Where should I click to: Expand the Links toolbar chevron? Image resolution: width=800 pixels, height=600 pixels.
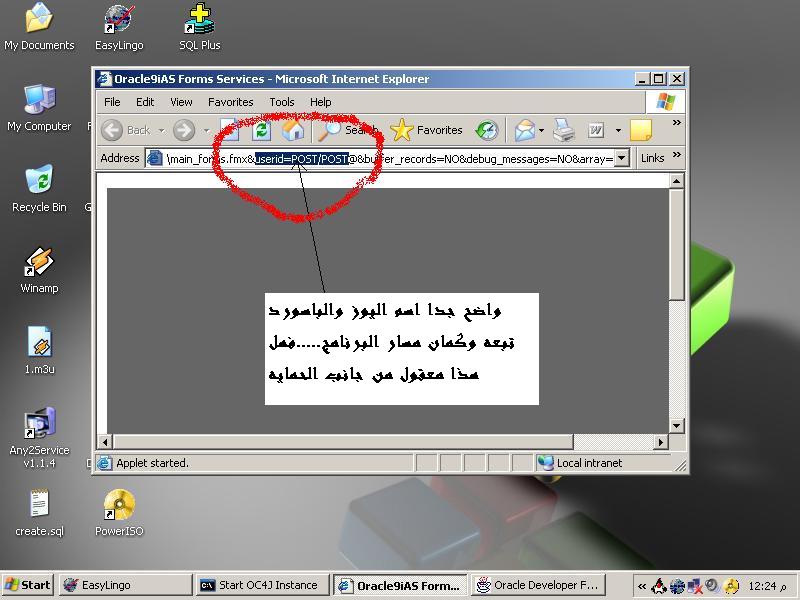coord(677,156)
